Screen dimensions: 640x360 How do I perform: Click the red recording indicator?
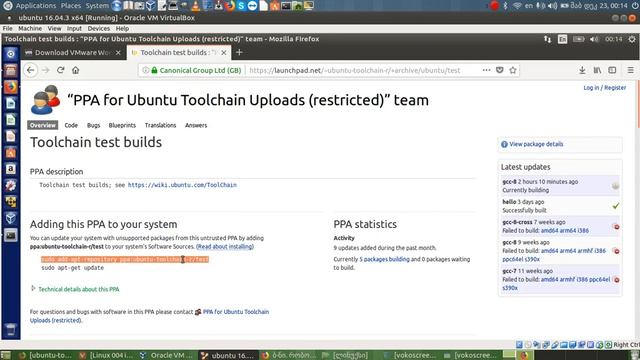coord(494,6)
